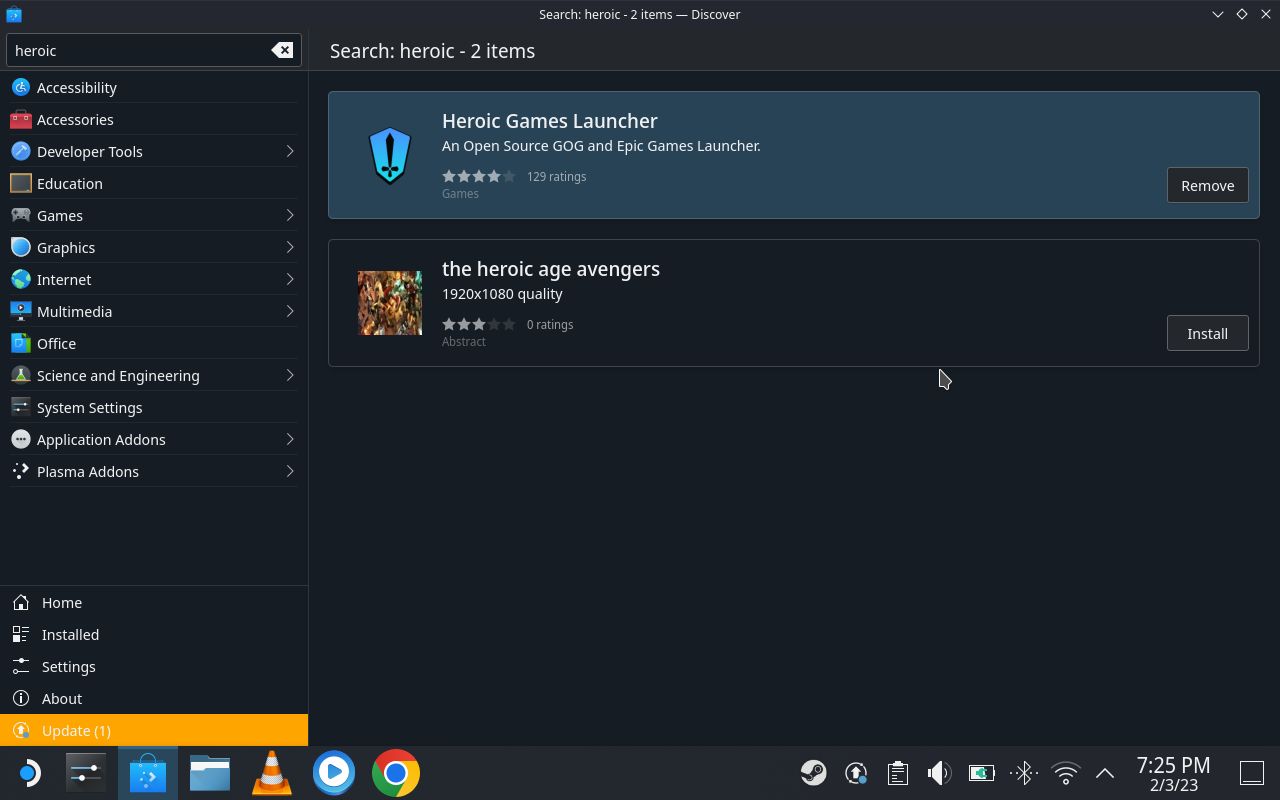Expand the Games category arrow

pos(290,215)
